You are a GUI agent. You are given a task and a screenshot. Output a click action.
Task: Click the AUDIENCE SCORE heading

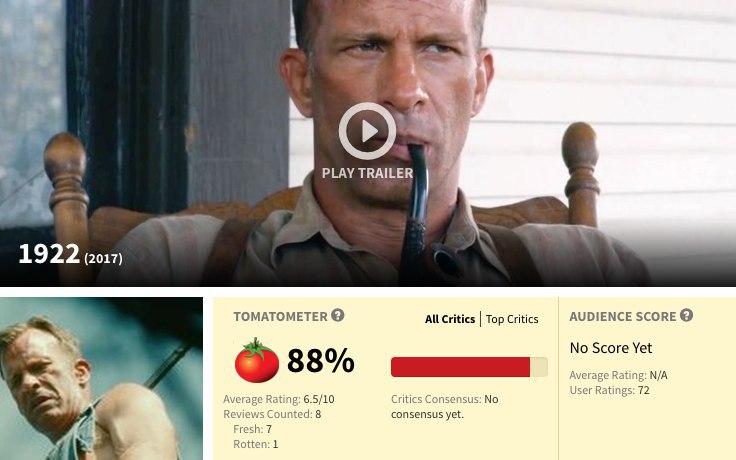pyautogui.click(x=622, y=316)
